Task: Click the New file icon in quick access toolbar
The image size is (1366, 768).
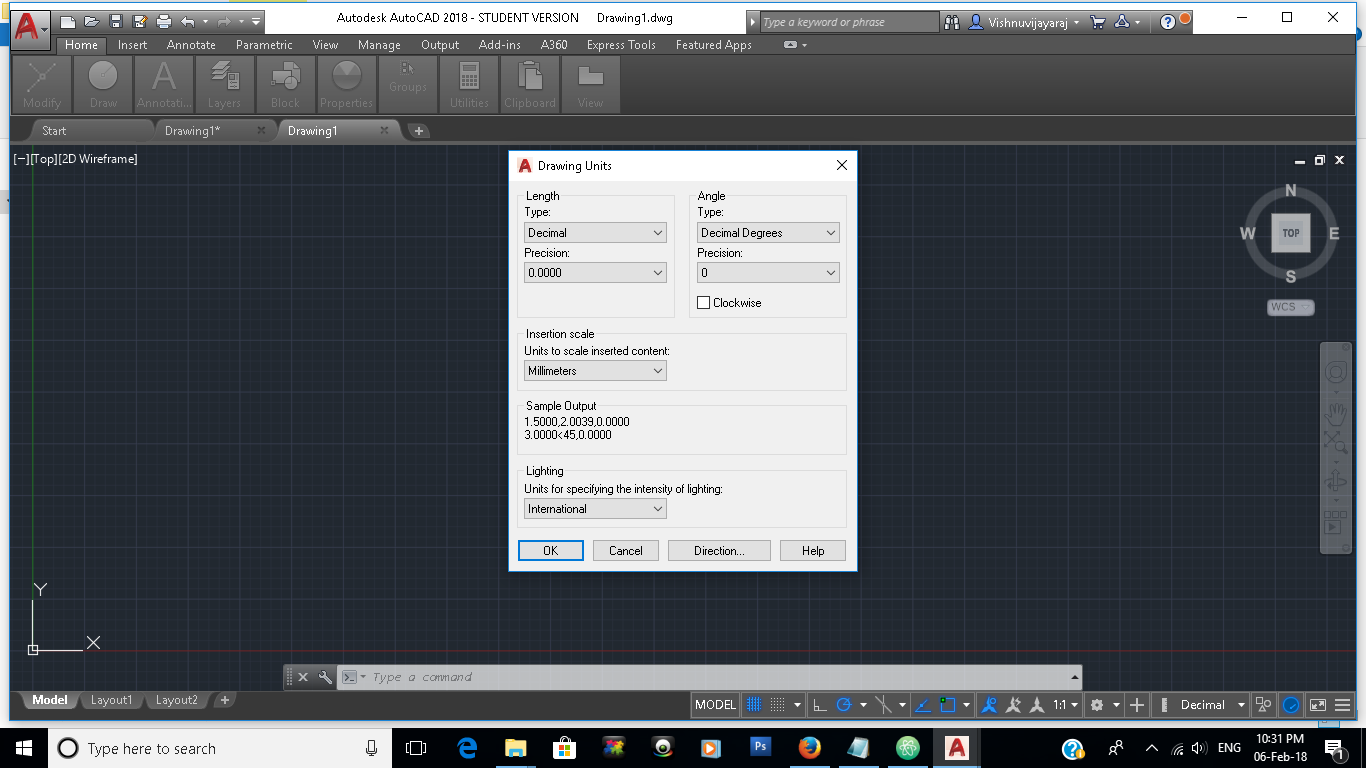Action: click(x=68, y=21)
